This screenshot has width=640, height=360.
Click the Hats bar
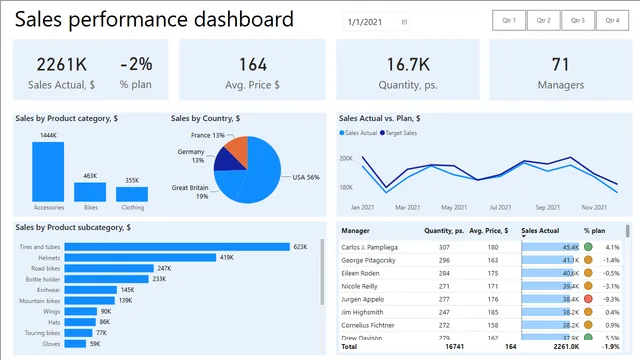(80, 322)
